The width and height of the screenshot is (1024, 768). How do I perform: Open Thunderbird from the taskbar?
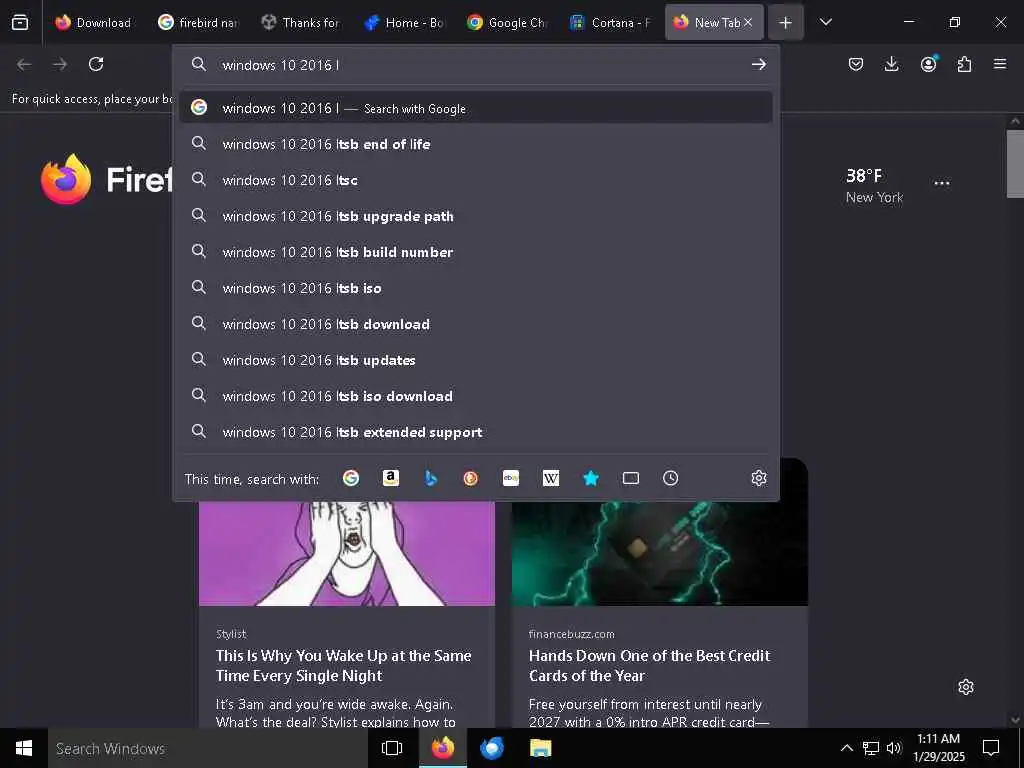click(x=492, y=748)
